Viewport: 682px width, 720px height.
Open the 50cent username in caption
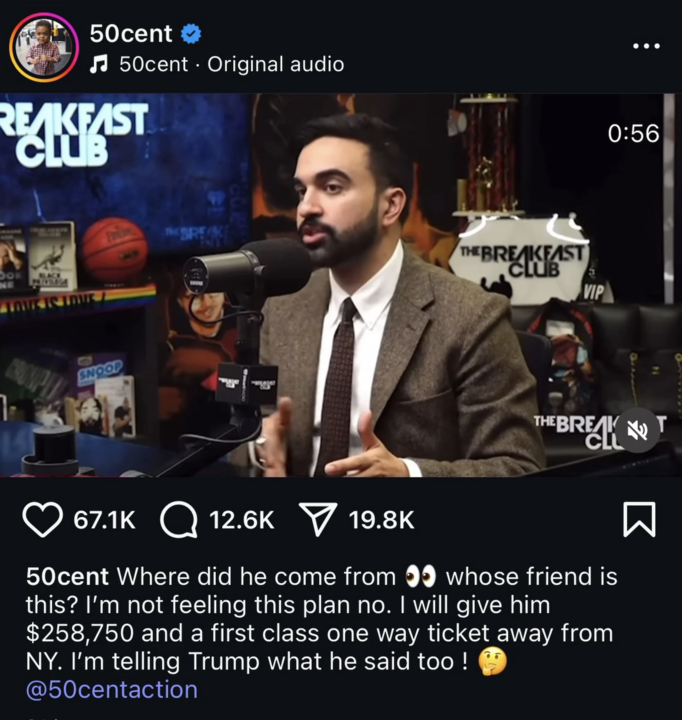67,576
